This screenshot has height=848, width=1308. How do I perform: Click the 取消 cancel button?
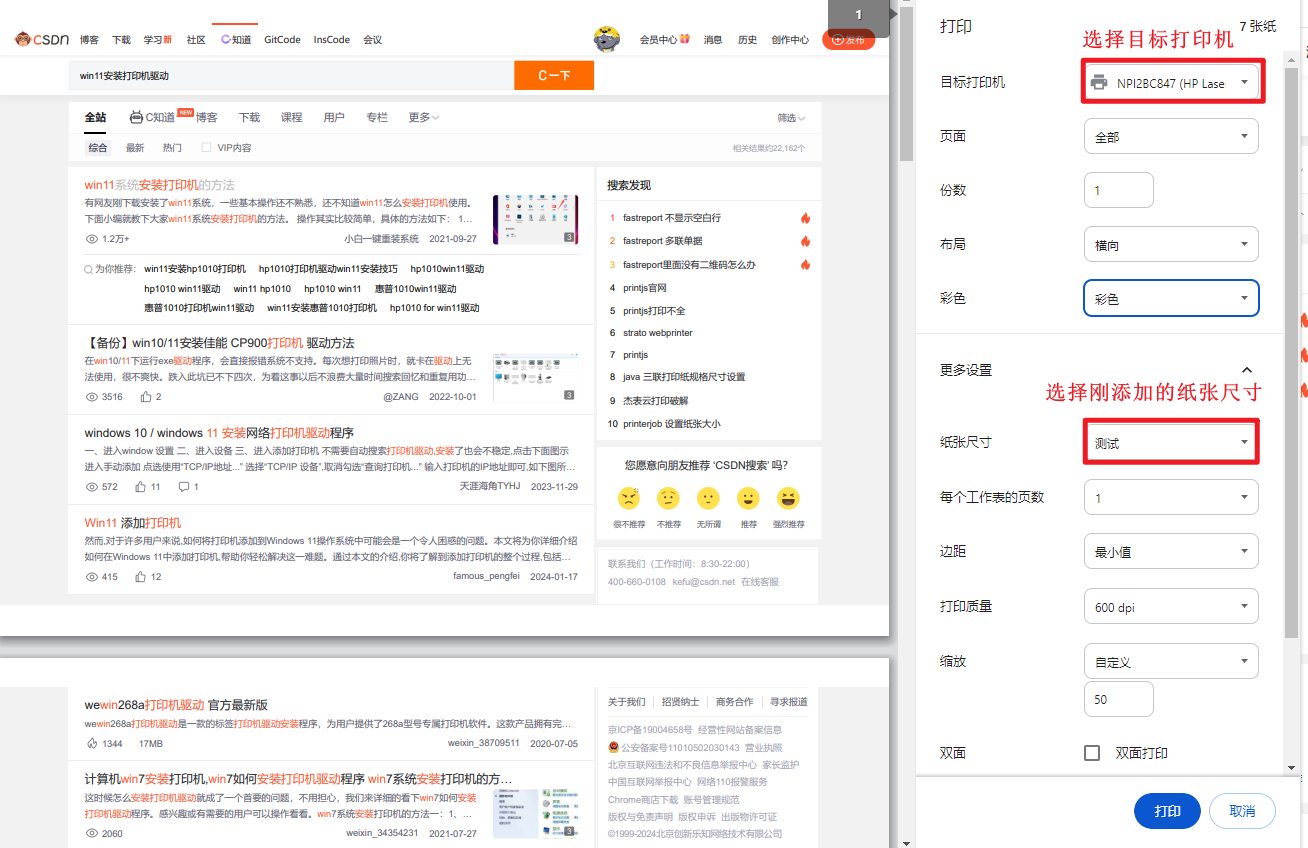coord(1242,811)
